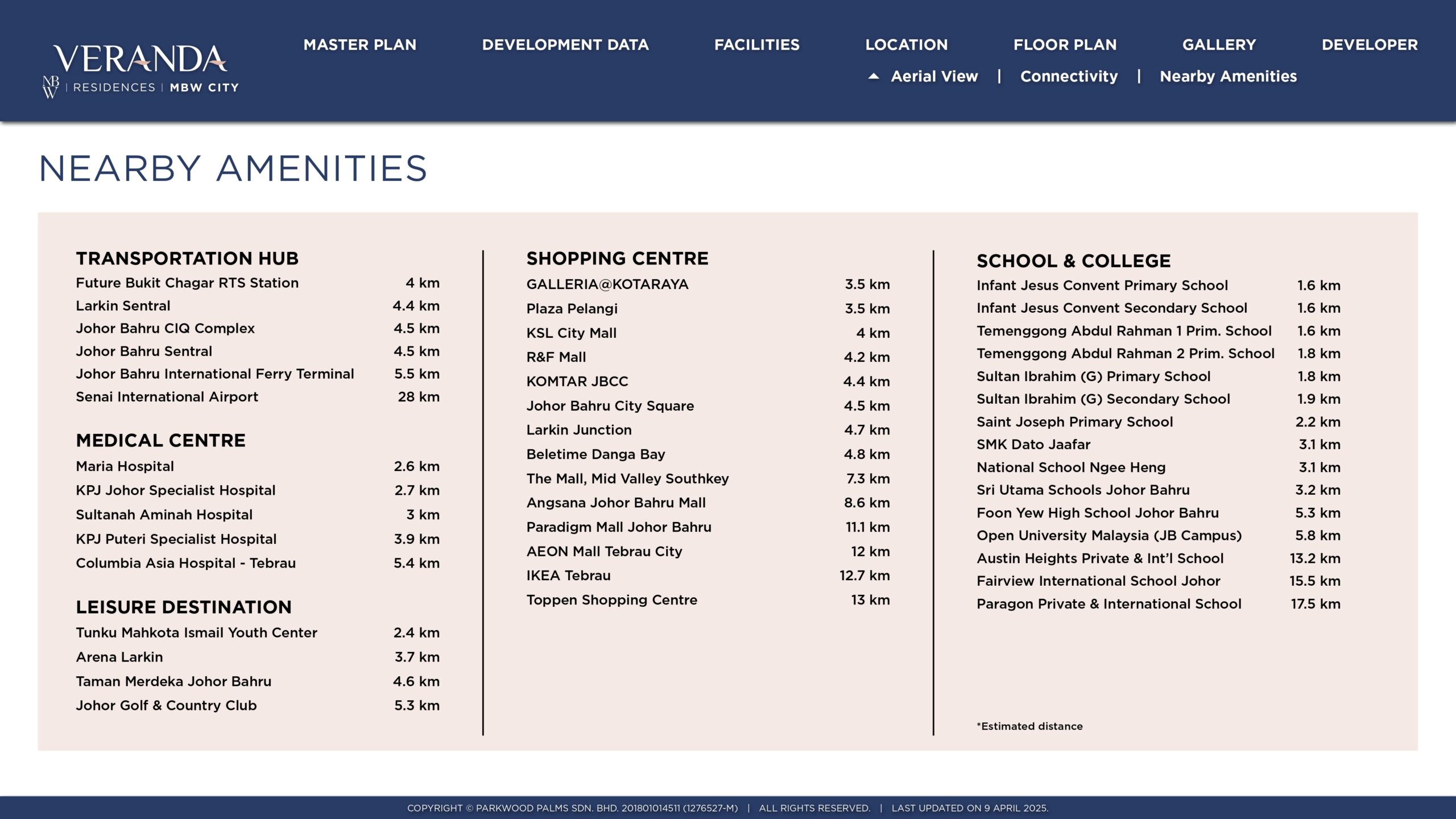Select the Medical Centre heading
This screenshot has height=819, width=1456.
(x=160, y=441)
